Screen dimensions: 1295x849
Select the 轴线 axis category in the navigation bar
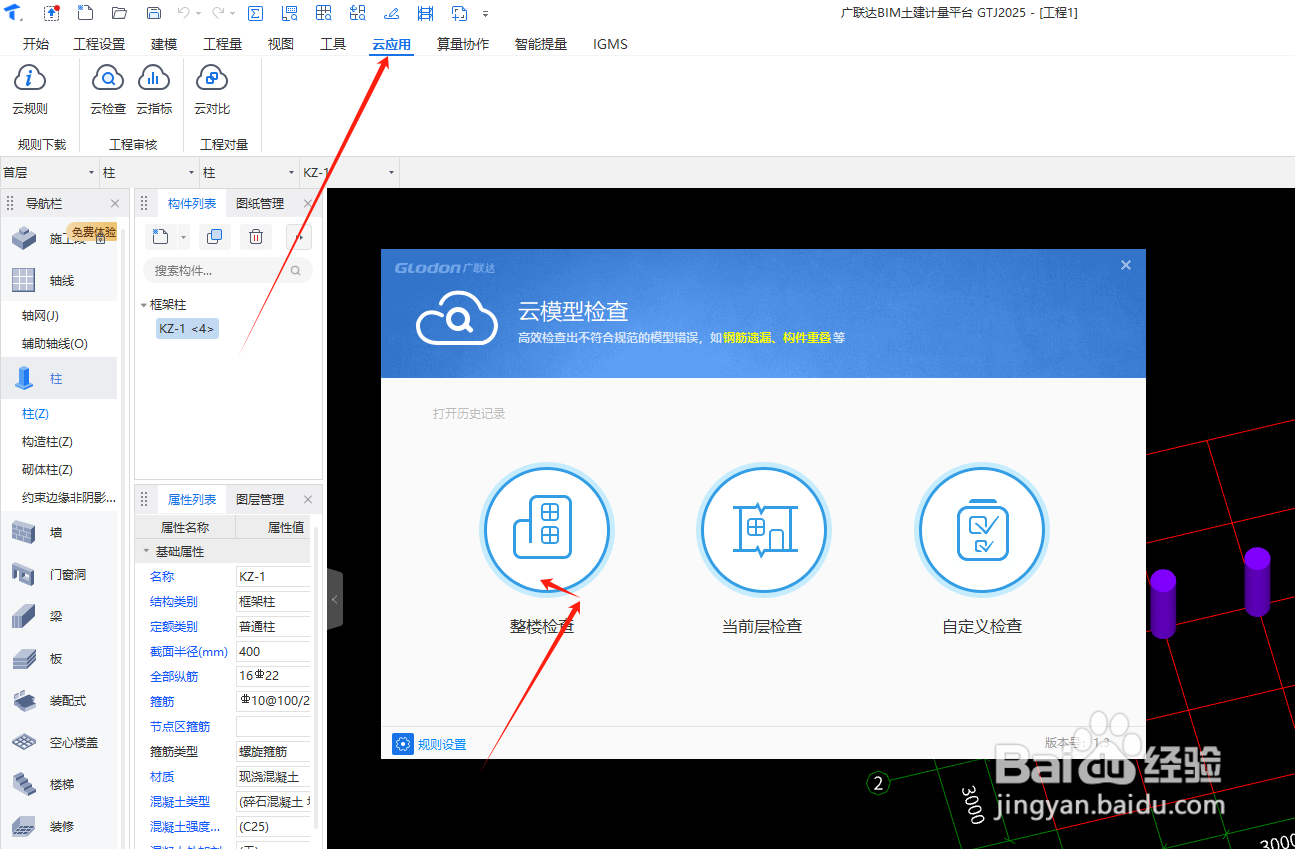tap(58, 280)
